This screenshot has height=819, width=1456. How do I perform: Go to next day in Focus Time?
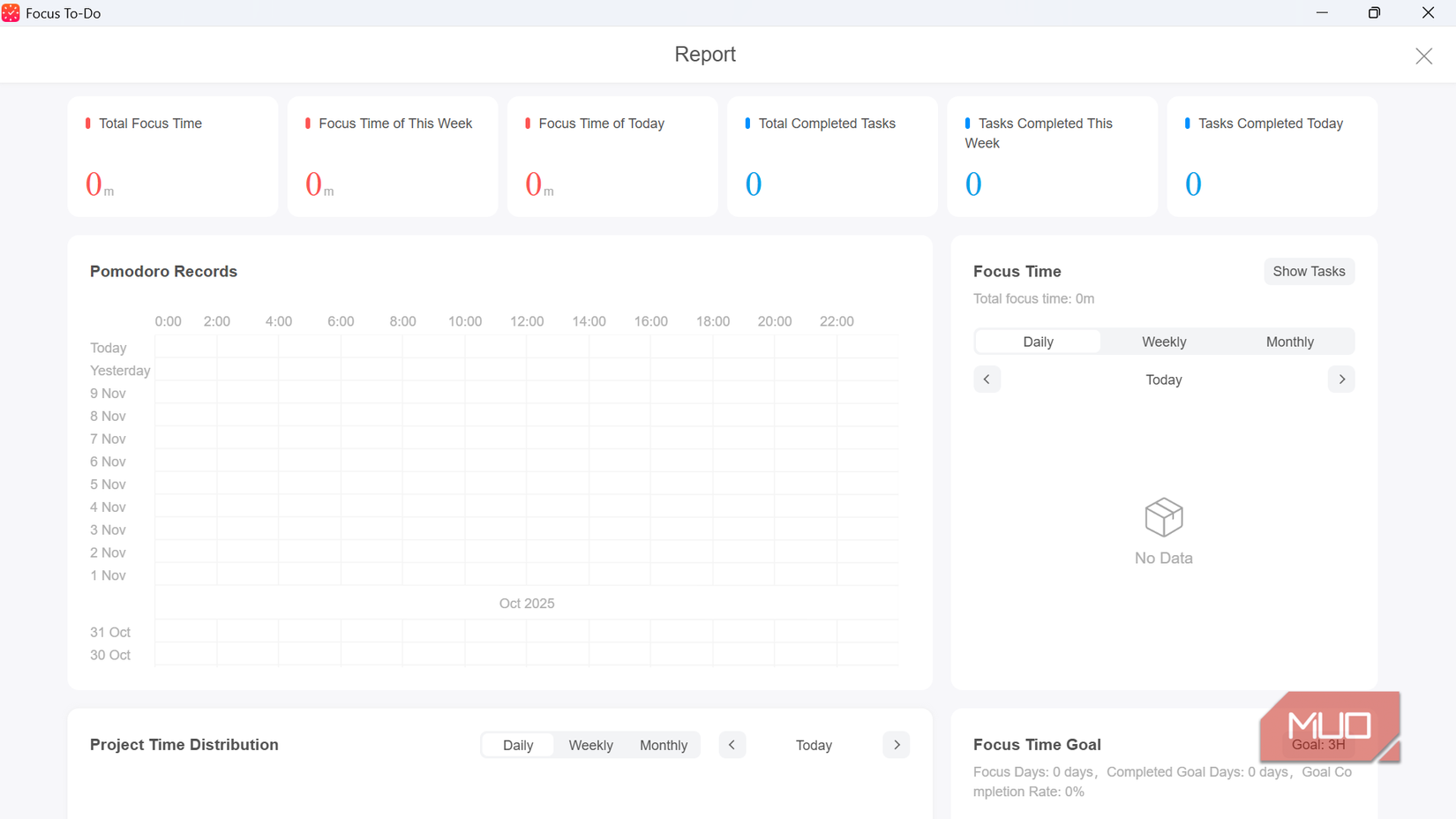[1341, 379]
